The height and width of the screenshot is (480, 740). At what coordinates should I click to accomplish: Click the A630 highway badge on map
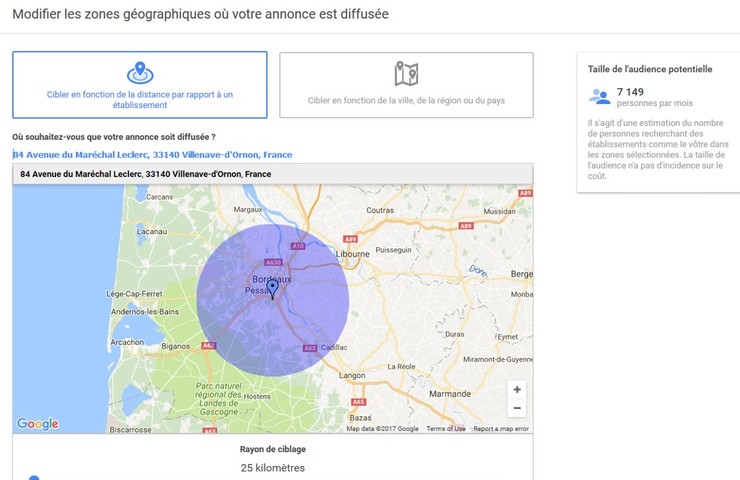pyautogui.click(x=273, y=262)
